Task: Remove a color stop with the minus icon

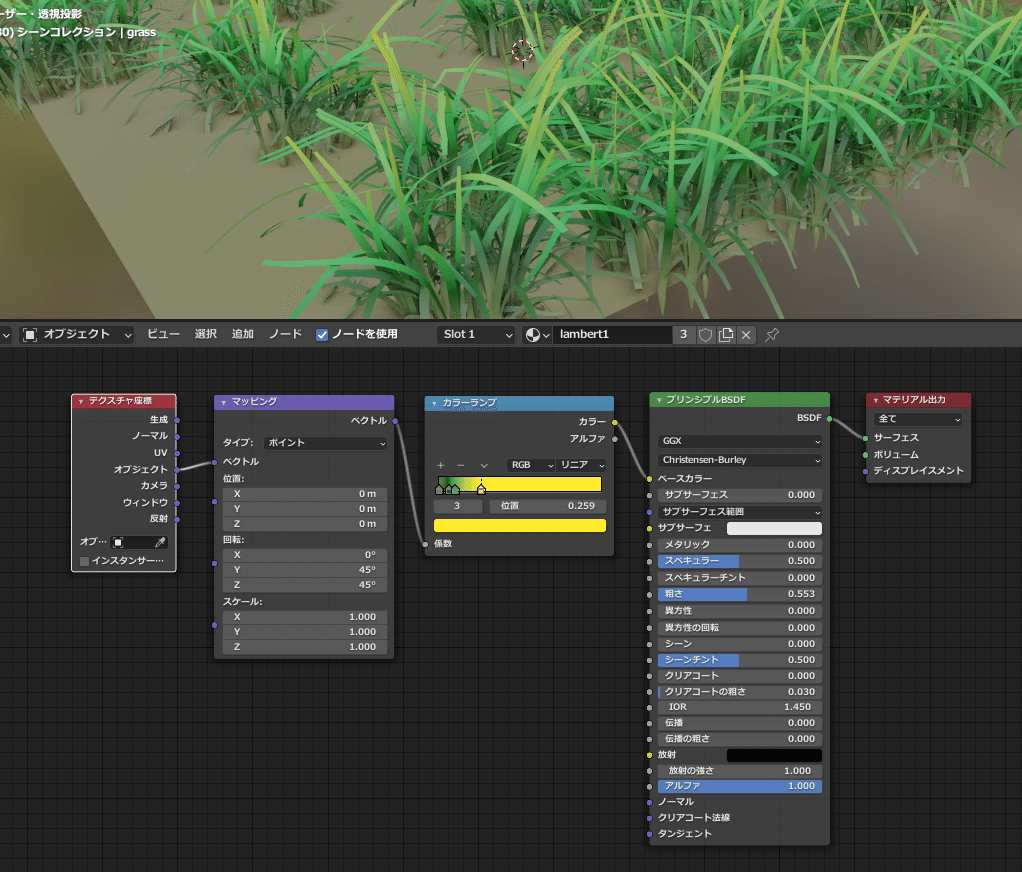Action: tap(460, 465)
